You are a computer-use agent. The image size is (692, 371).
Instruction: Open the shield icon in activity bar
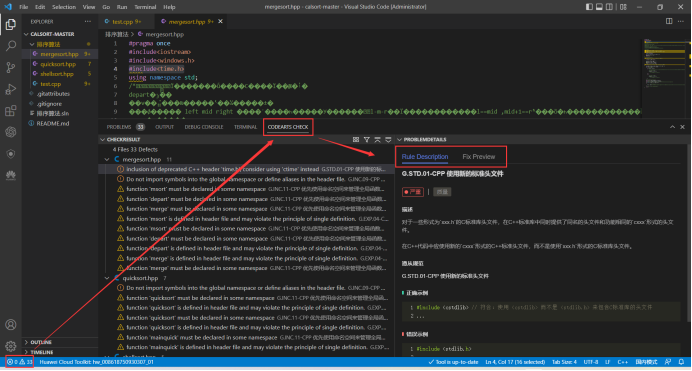click(11, 154)
